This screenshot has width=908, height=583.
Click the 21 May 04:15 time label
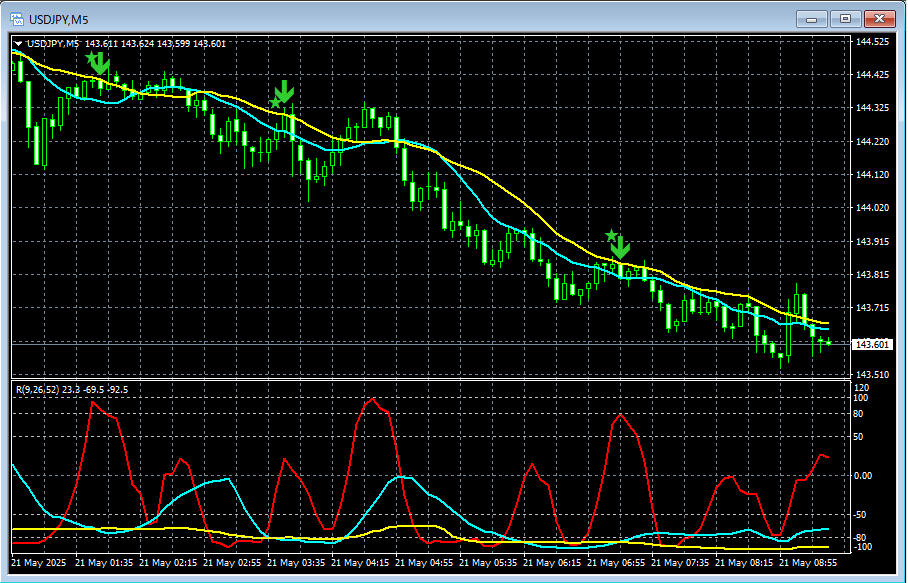click(x=361, y=563)
